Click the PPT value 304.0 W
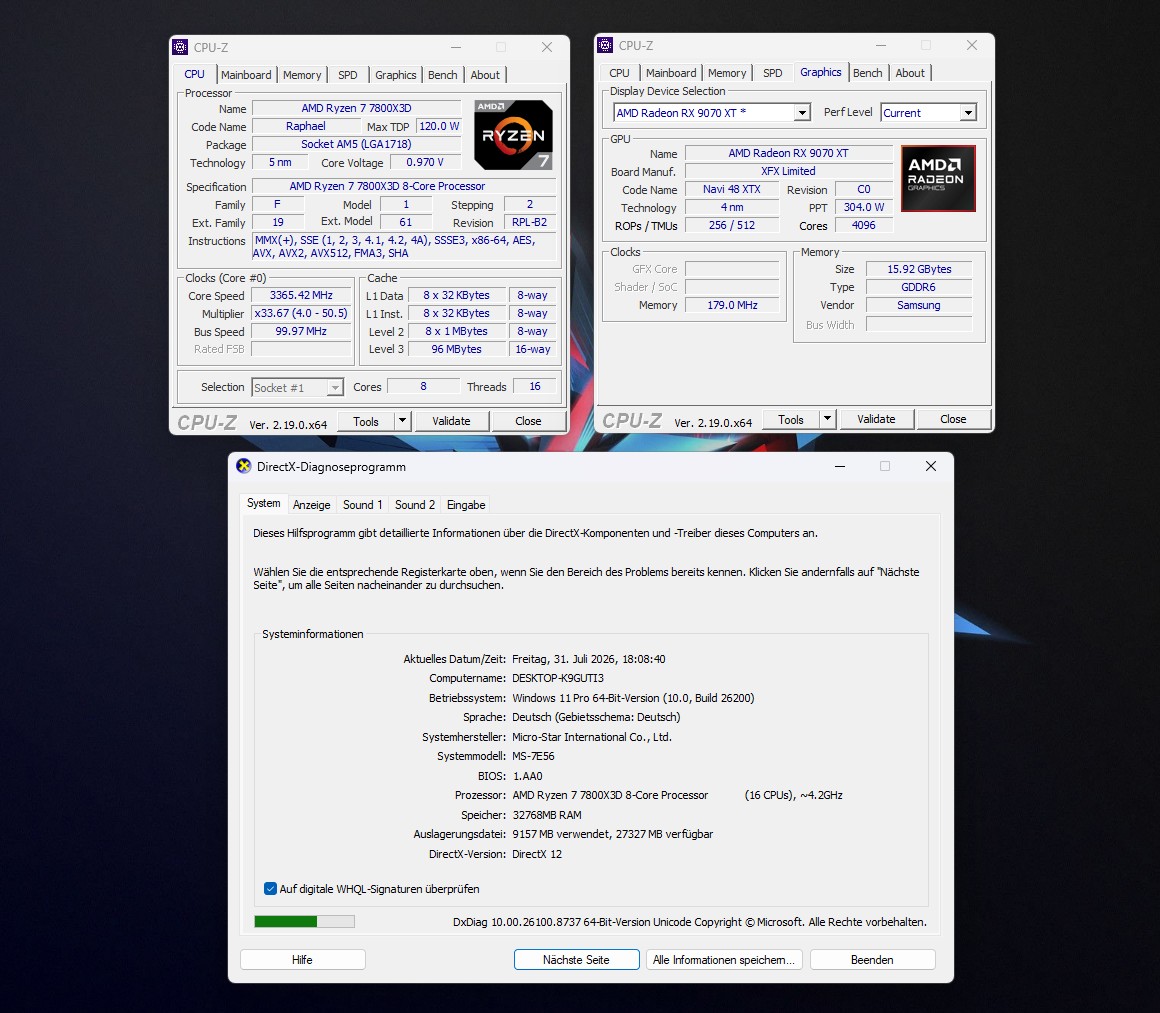This screenshot has width=1160, height=1013. 864,207
